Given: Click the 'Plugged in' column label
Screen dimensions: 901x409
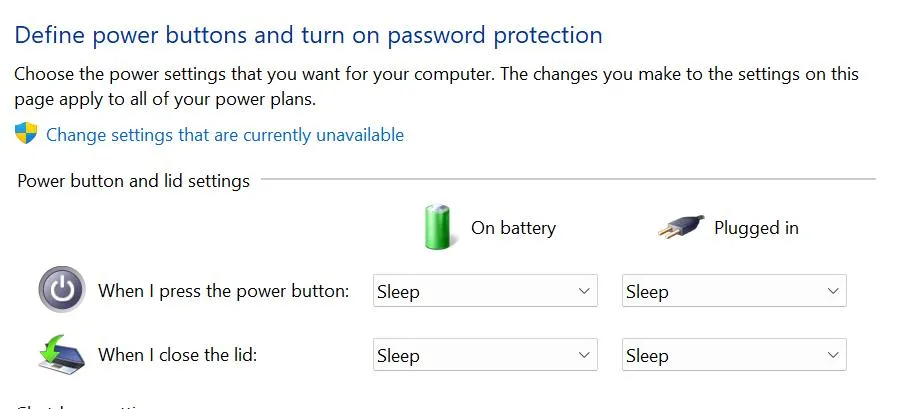Looking at the screenshot, I should [756, 228].
